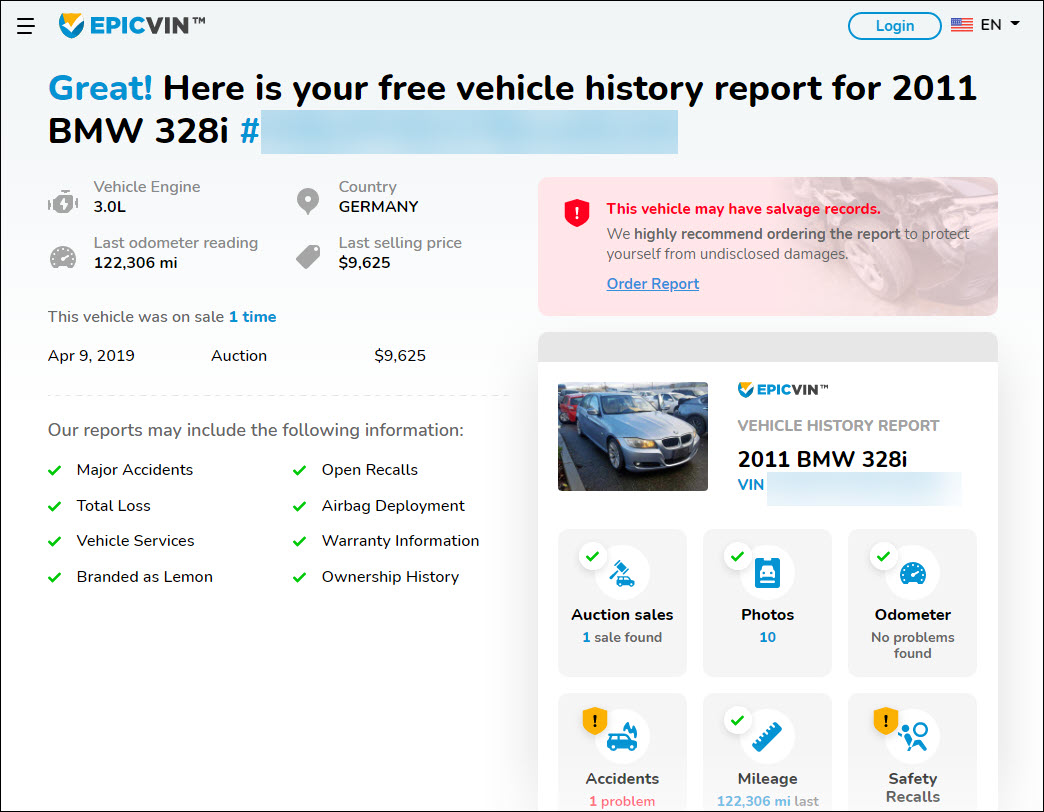Screen dimensions: 1044x812
Task: Click green checkmark beside Open Recalls
Action: tap(300, 471)
